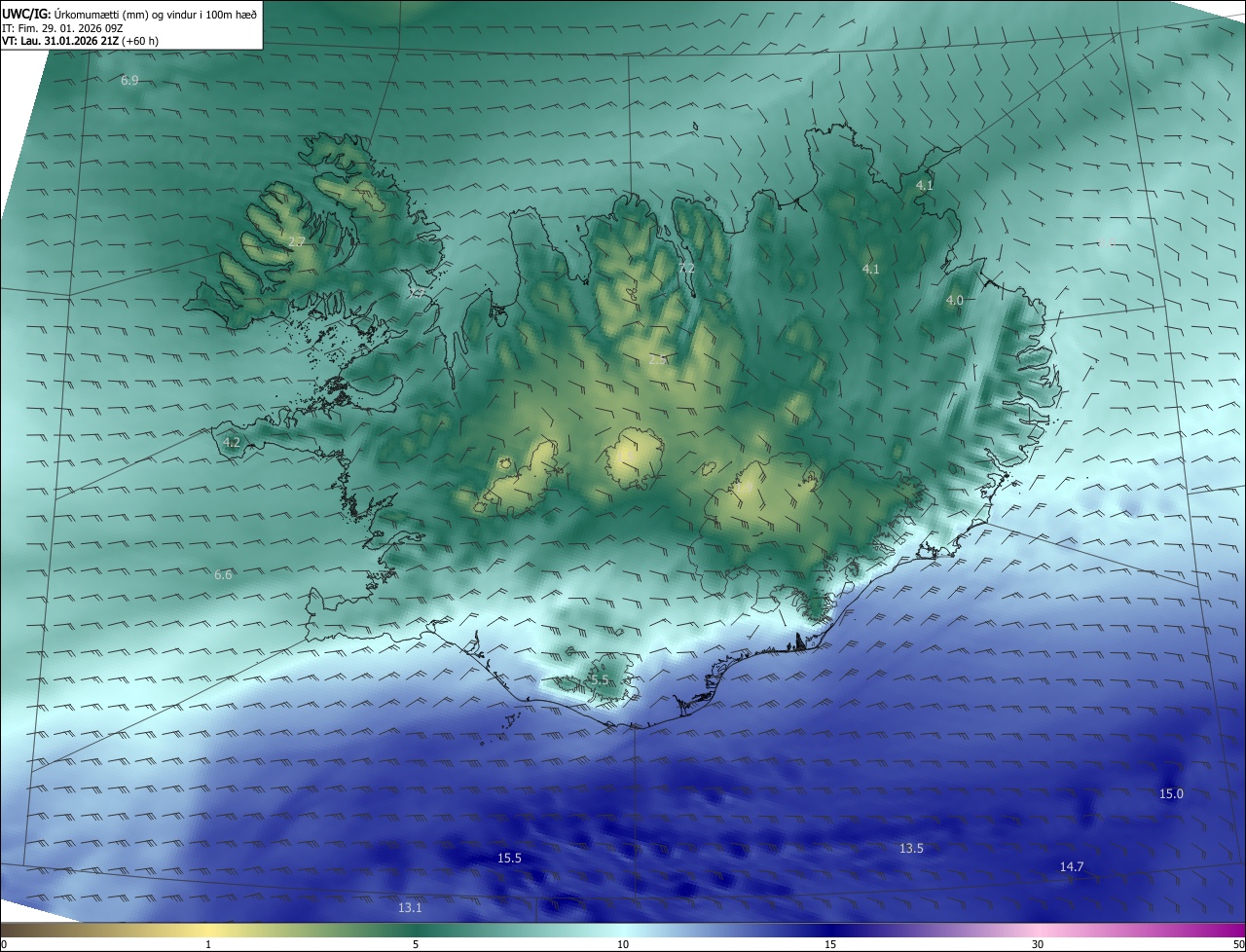1246x952 pixels.
Task: Click the 15.0 precipitation value label
Action: (1171, 793)
